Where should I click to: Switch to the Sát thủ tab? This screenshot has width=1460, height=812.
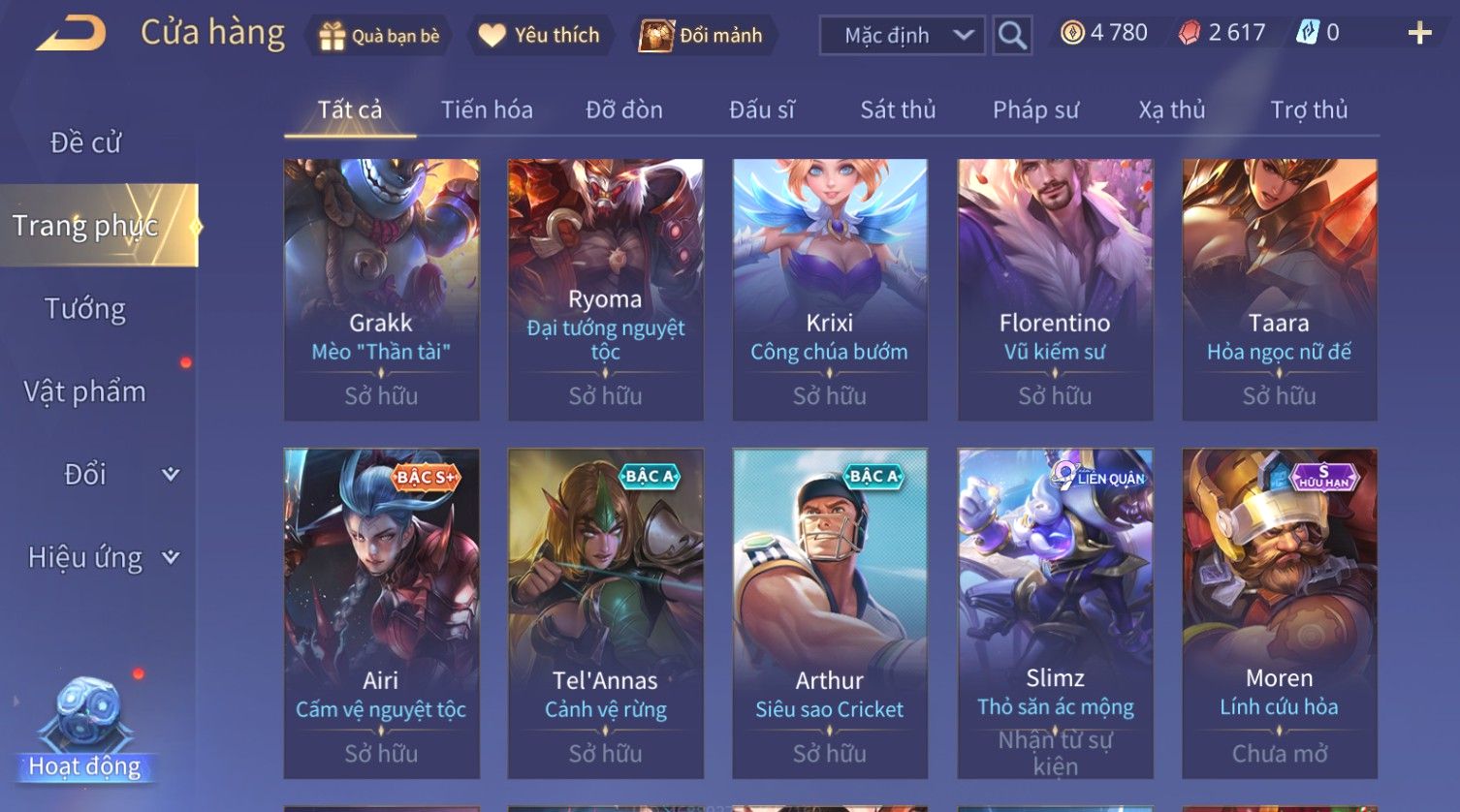pyautogui.click(x=898, y=109)
